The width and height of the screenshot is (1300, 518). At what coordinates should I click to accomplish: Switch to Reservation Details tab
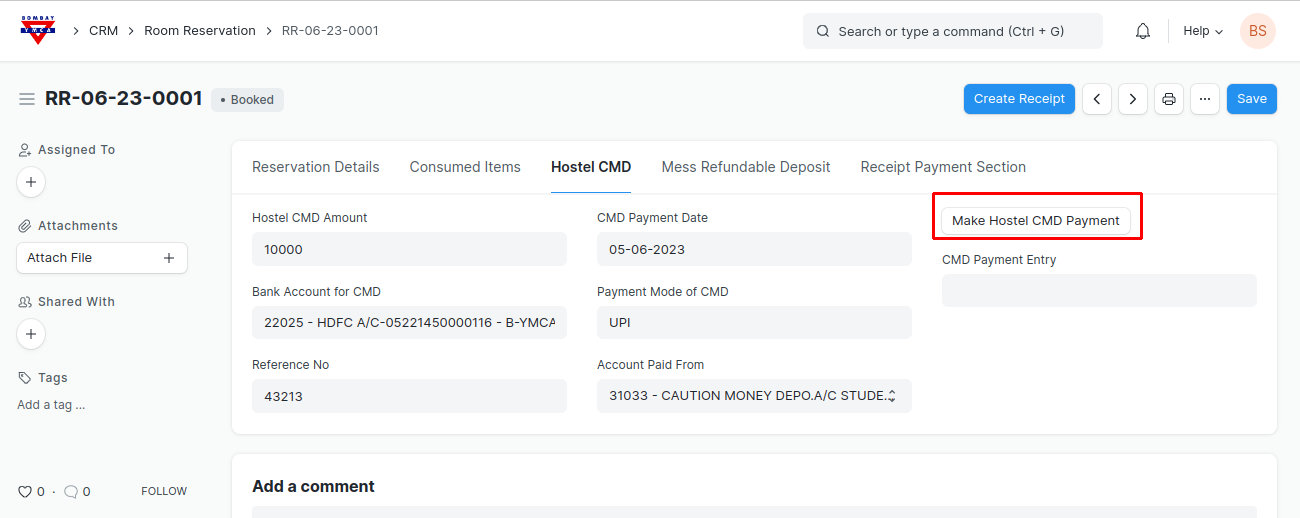tap(315, 167)
